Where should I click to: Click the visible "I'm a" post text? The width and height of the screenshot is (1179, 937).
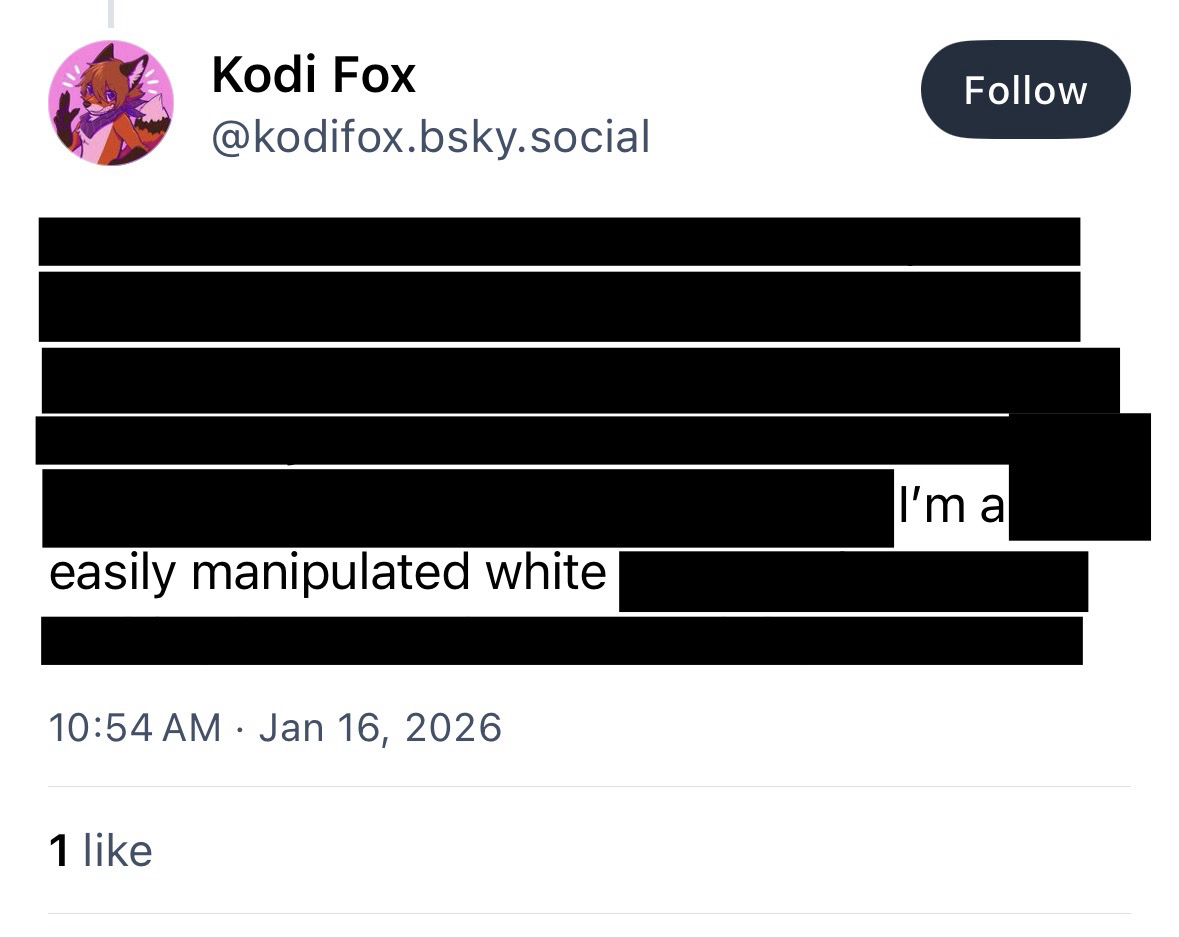tap(950, 506)
